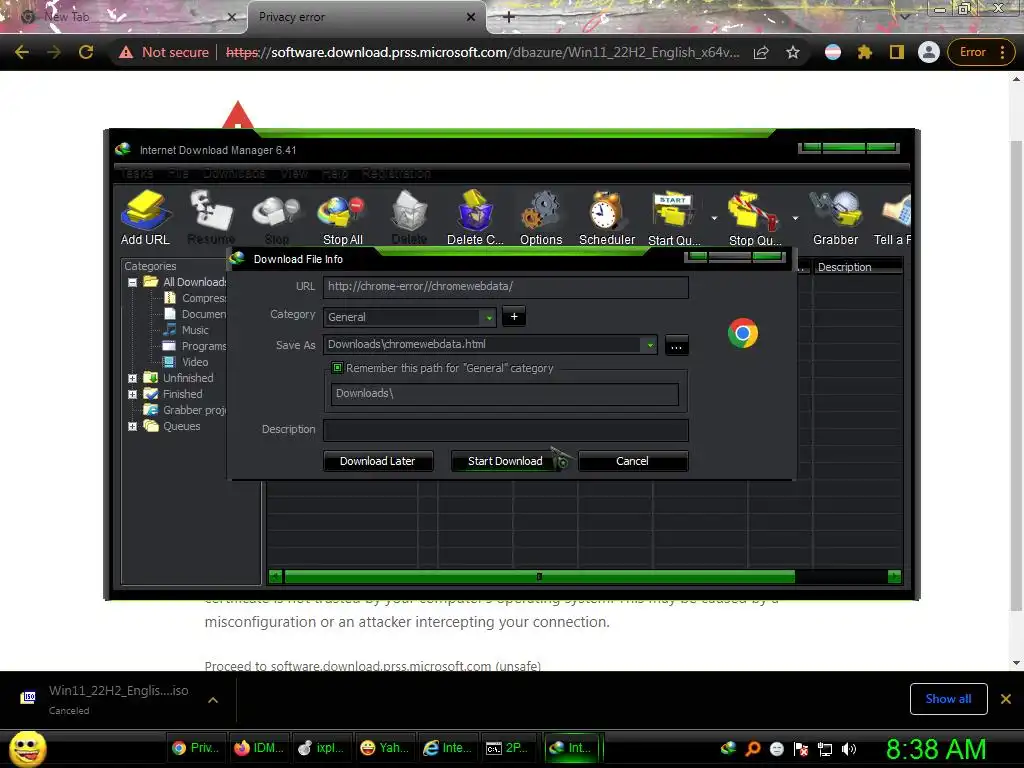Expand the Queues tree node

point(133,426)
